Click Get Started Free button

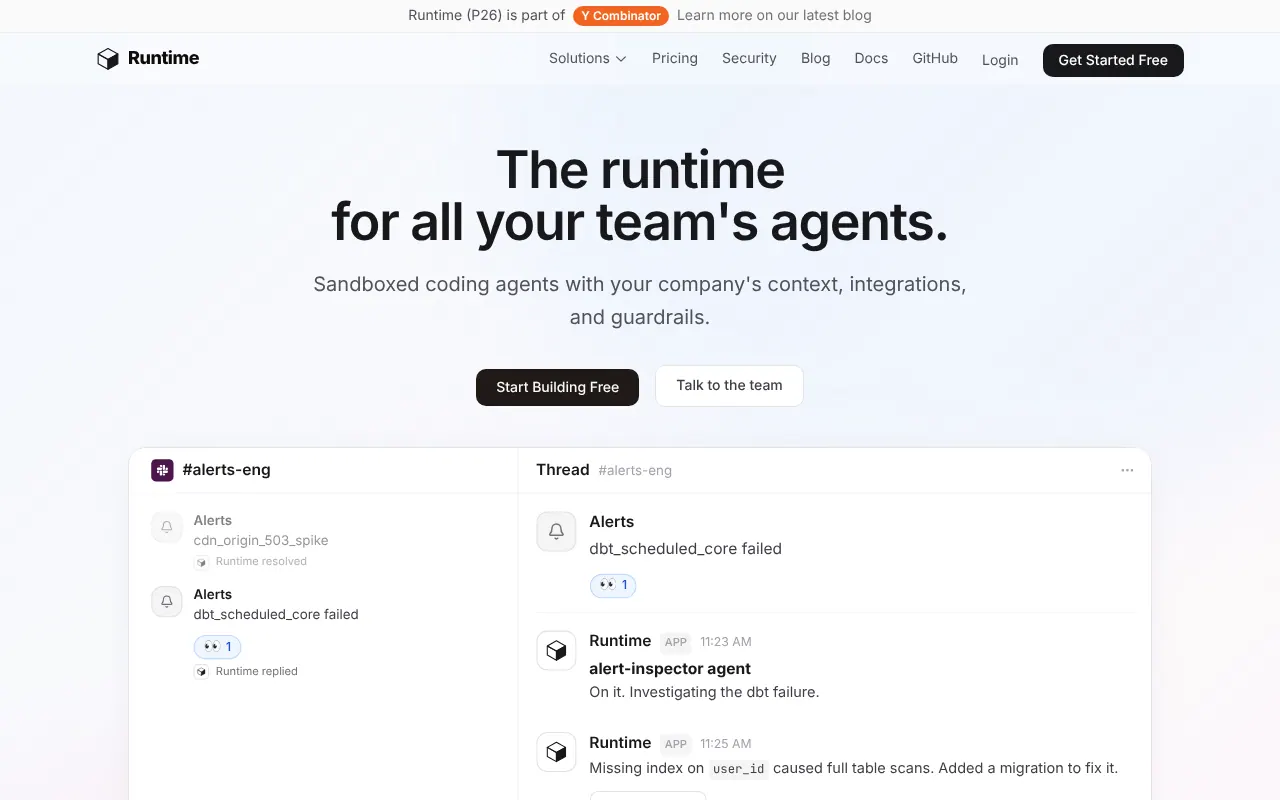pyautogui.click(x=1113, y=60)
